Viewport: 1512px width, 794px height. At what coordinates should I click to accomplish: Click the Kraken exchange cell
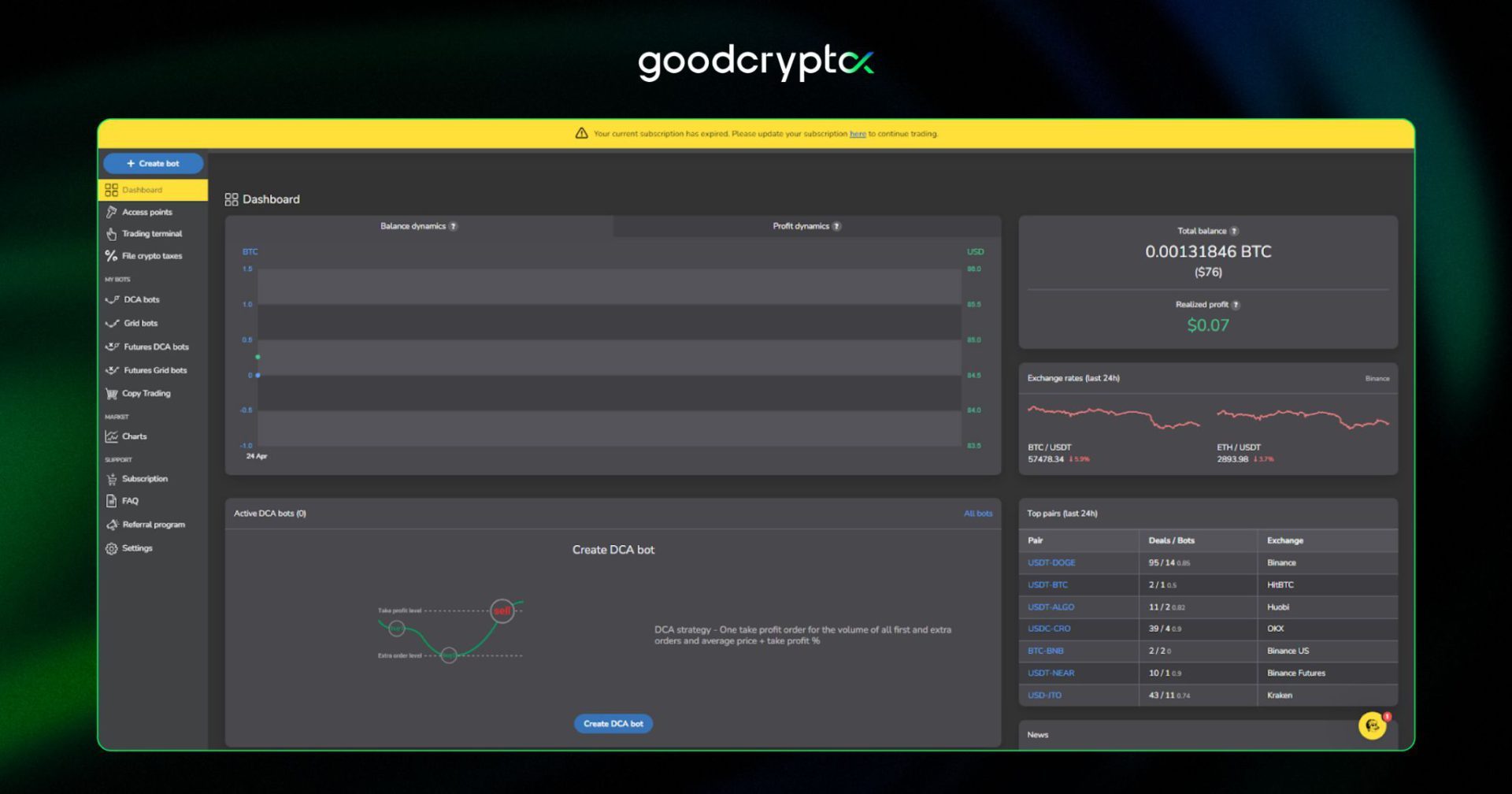(1280, 695)
